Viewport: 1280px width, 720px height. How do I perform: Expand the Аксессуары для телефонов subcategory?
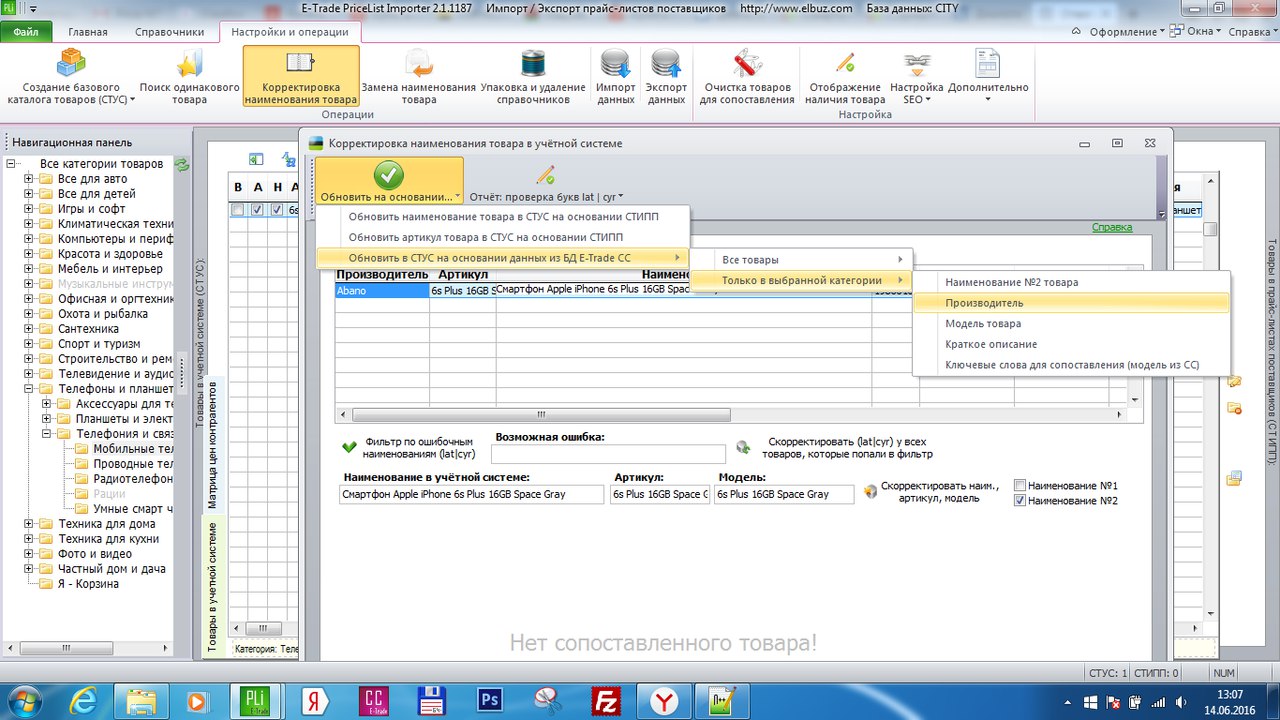point(47,404)
